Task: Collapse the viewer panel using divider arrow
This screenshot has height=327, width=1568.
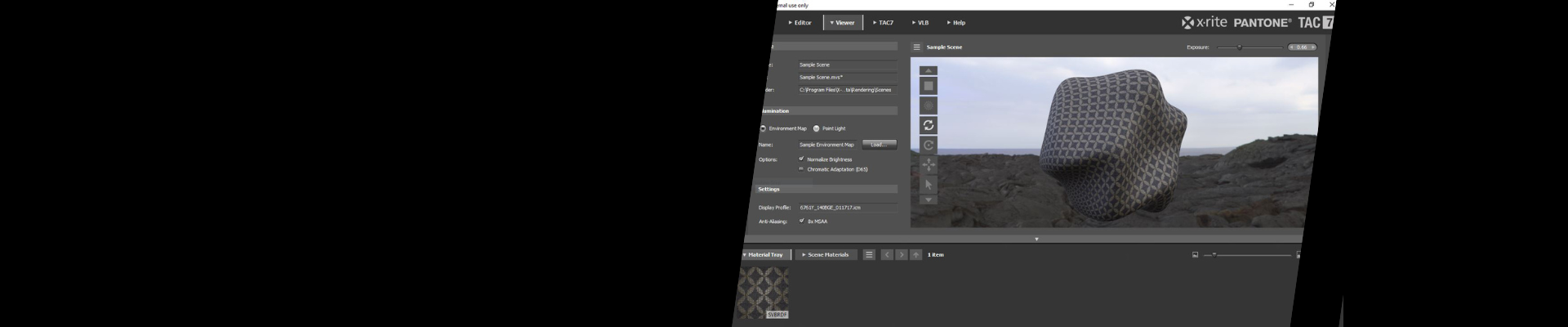Action: [1036, 240]
